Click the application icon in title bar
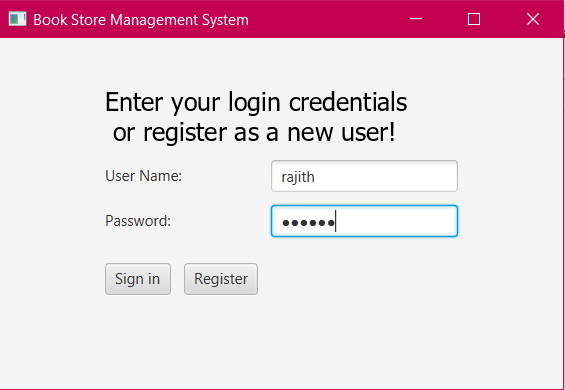The height and width of the screenshot is (390, 565). tap(17, 19)
